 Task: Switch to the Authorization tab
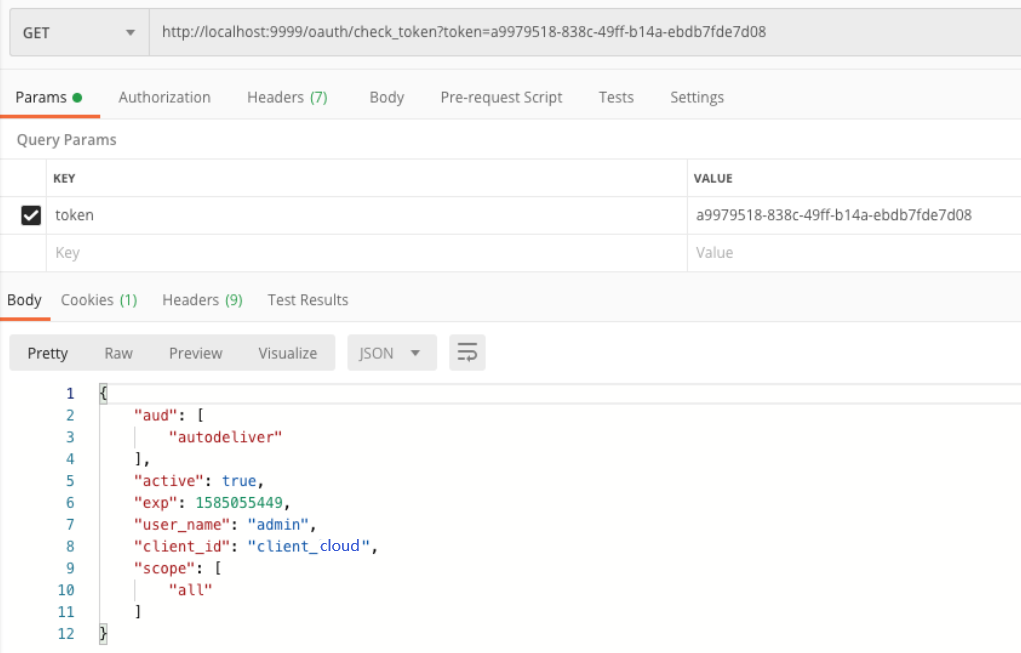tap(164, 97)
